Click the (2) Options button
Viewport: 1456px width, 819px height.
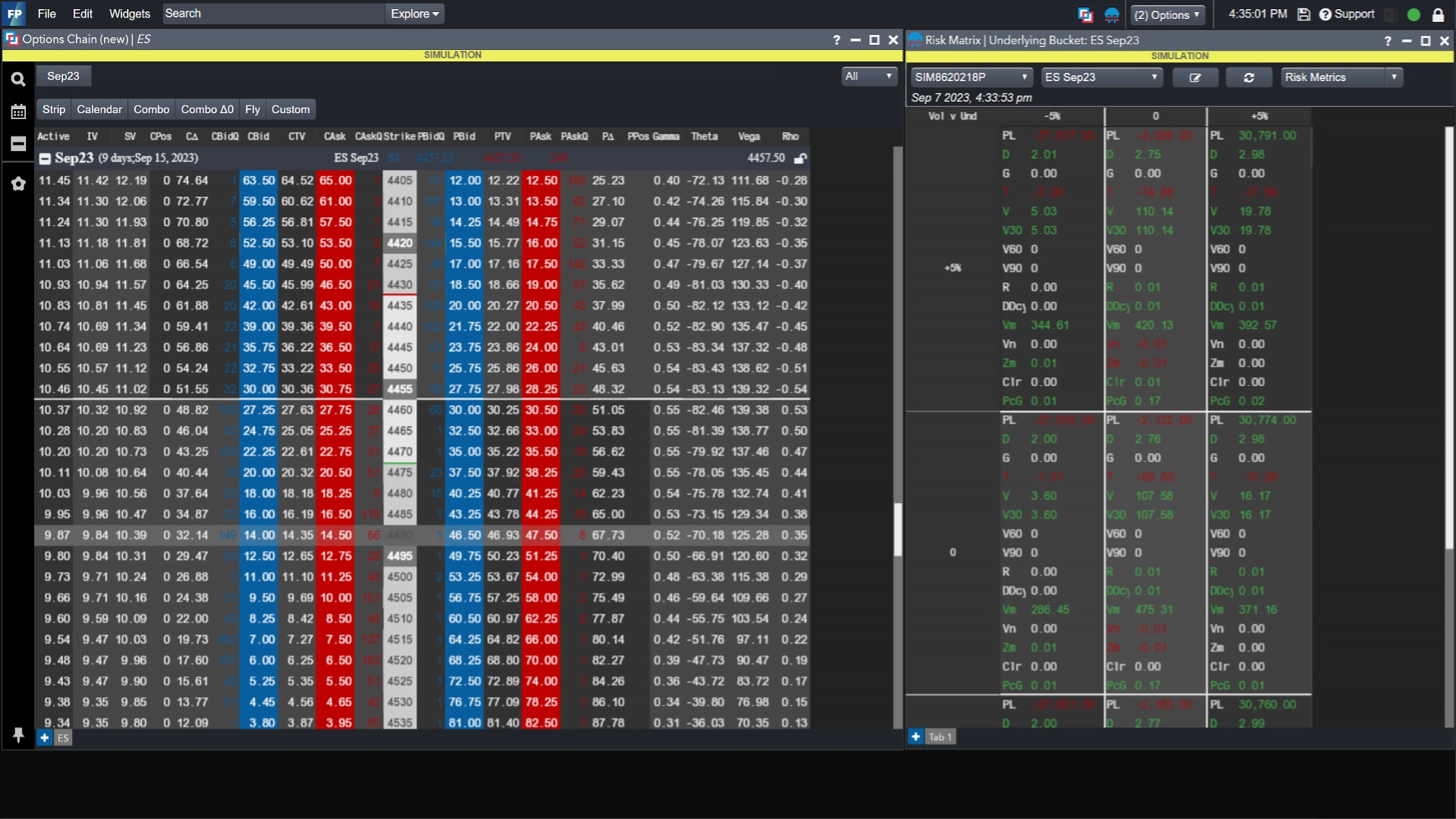[1166, 14]
